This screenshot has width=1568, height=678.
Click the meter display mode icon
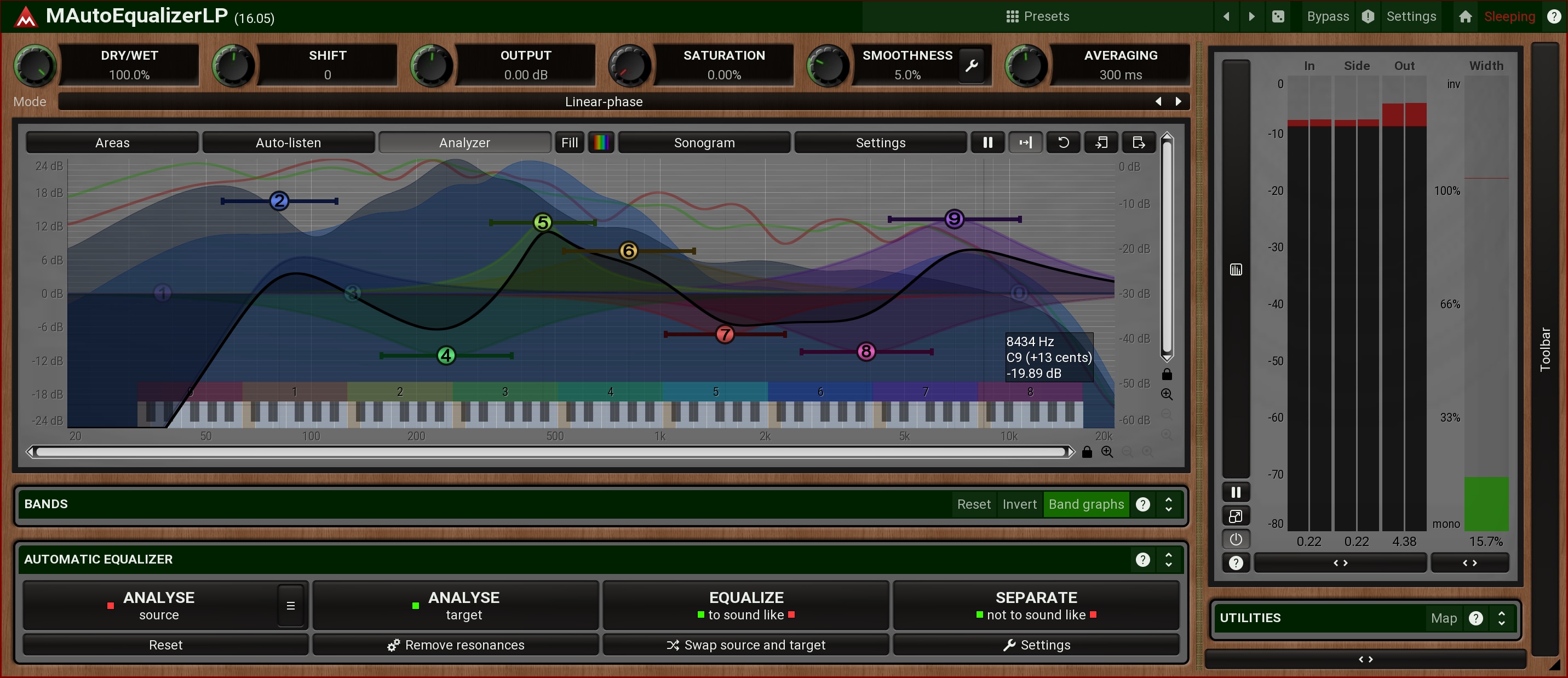tap(1236, 269)
